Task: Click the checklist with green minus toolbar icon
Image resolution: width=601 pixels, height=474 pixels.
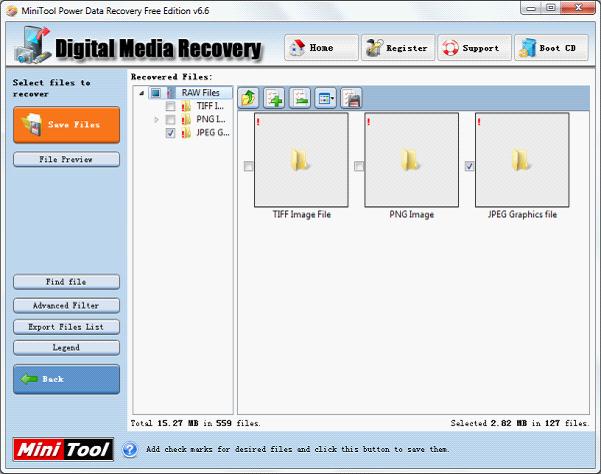Action: point(300,98)
